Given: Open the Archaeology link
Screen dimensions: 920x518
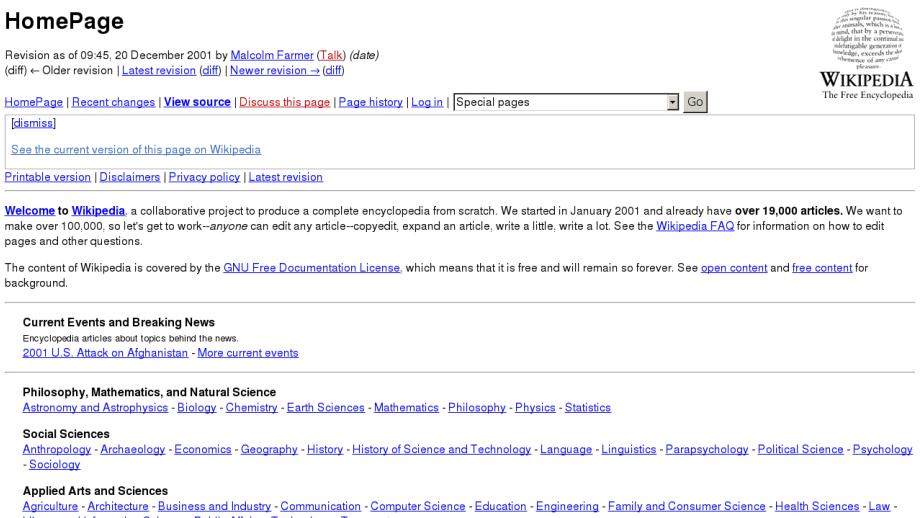Looking at the screenshot, I should point(133,449).
